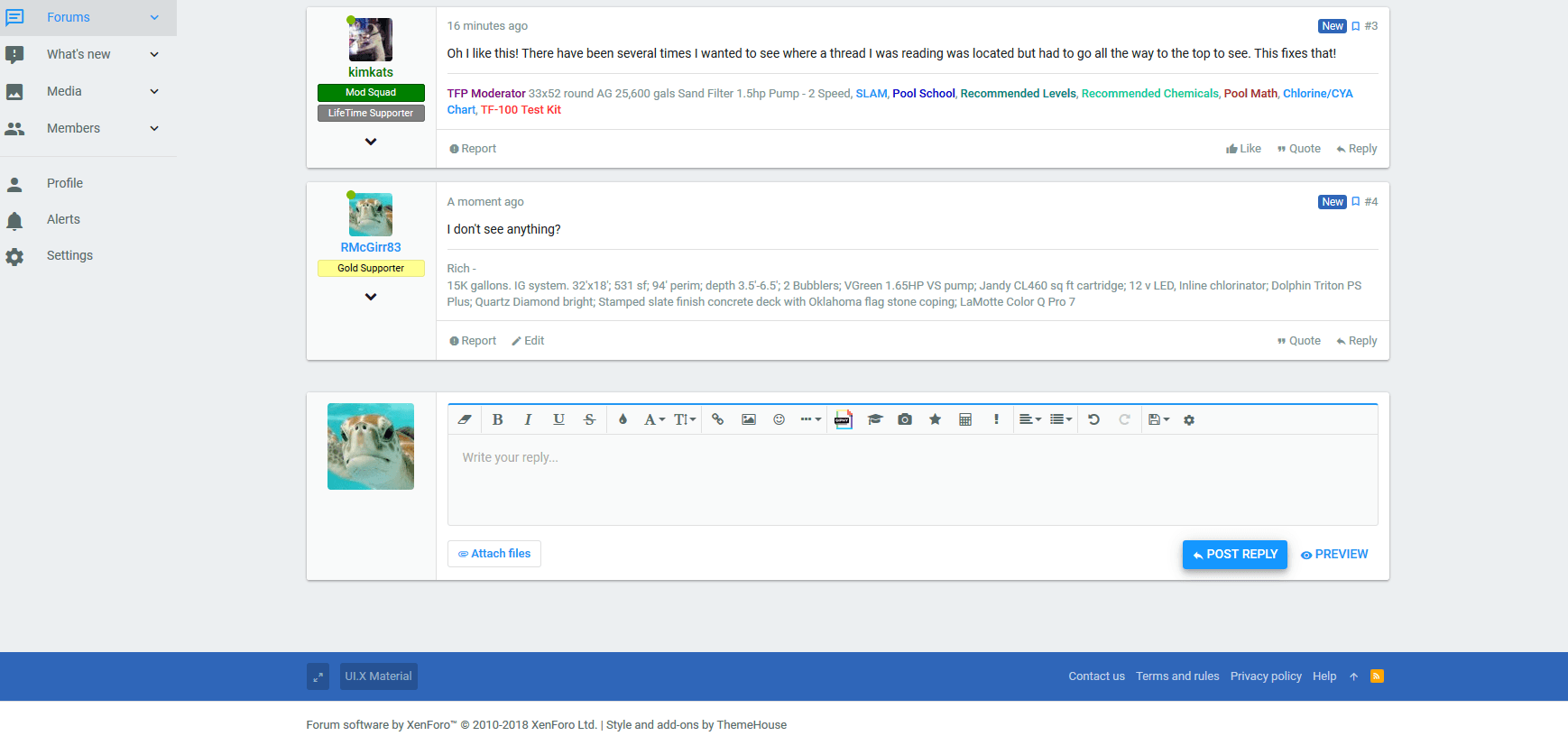This screenshot has width=1568, height=745.
Task: Bookmark post #3 icon
Action: [x=1355, y=26]
